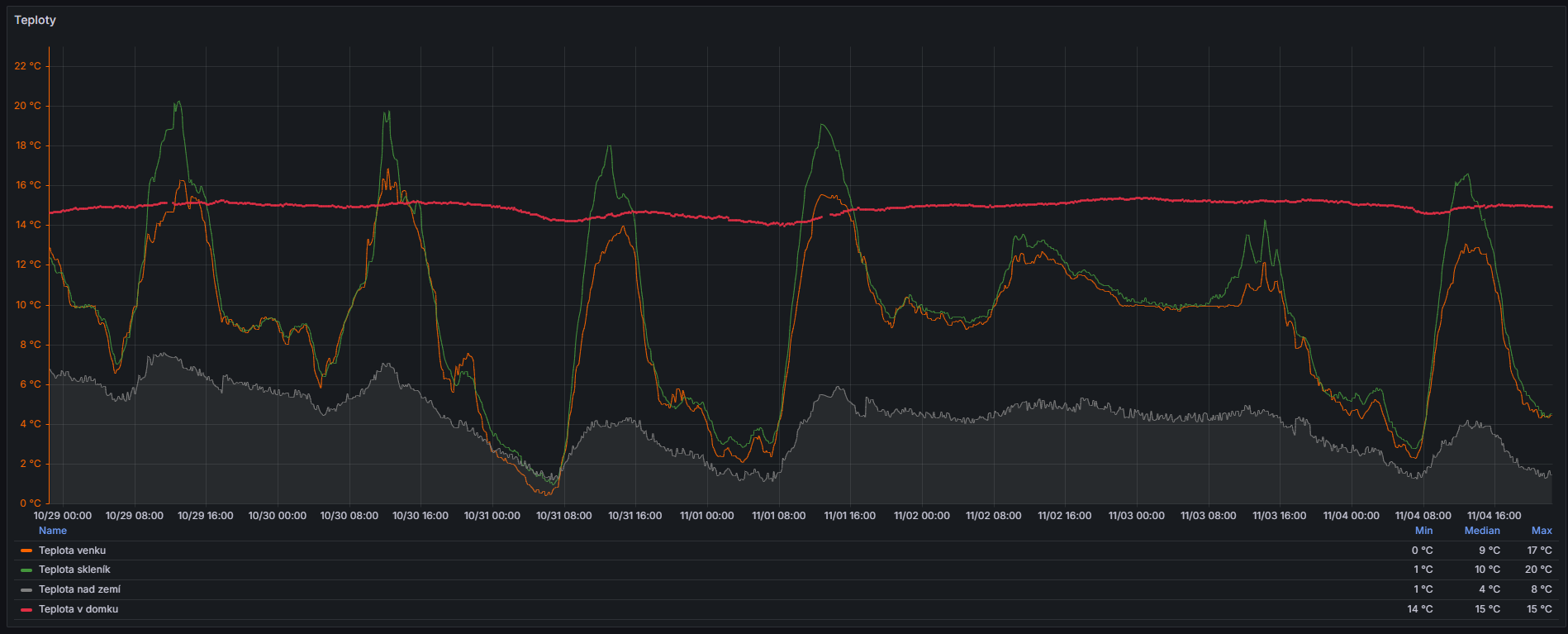
Task: Open the Teploty panel title menu
Action: coord(35,20)
